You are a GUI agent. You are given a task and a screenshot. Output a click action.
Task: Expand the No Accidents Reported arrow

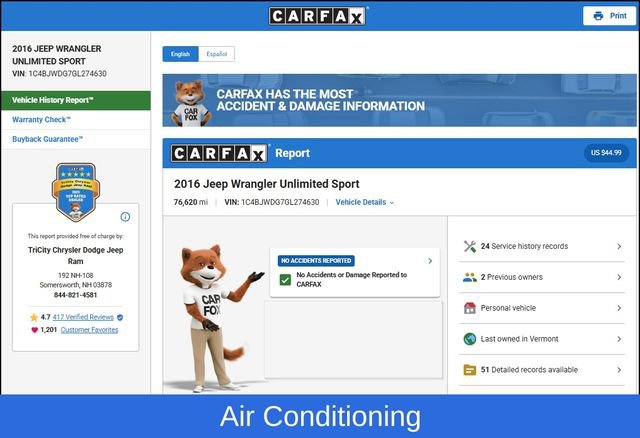click(x=430, y=261)
